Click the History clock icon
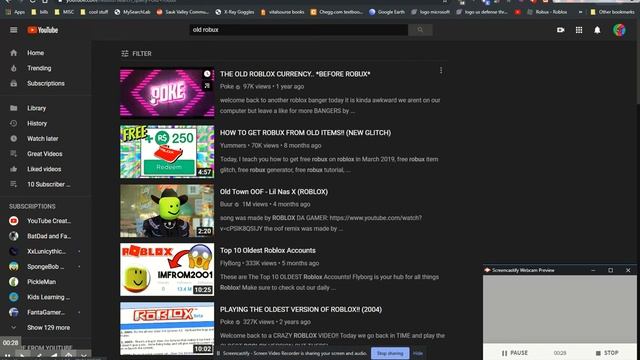 pyautogui.click(x=13, y=123)
